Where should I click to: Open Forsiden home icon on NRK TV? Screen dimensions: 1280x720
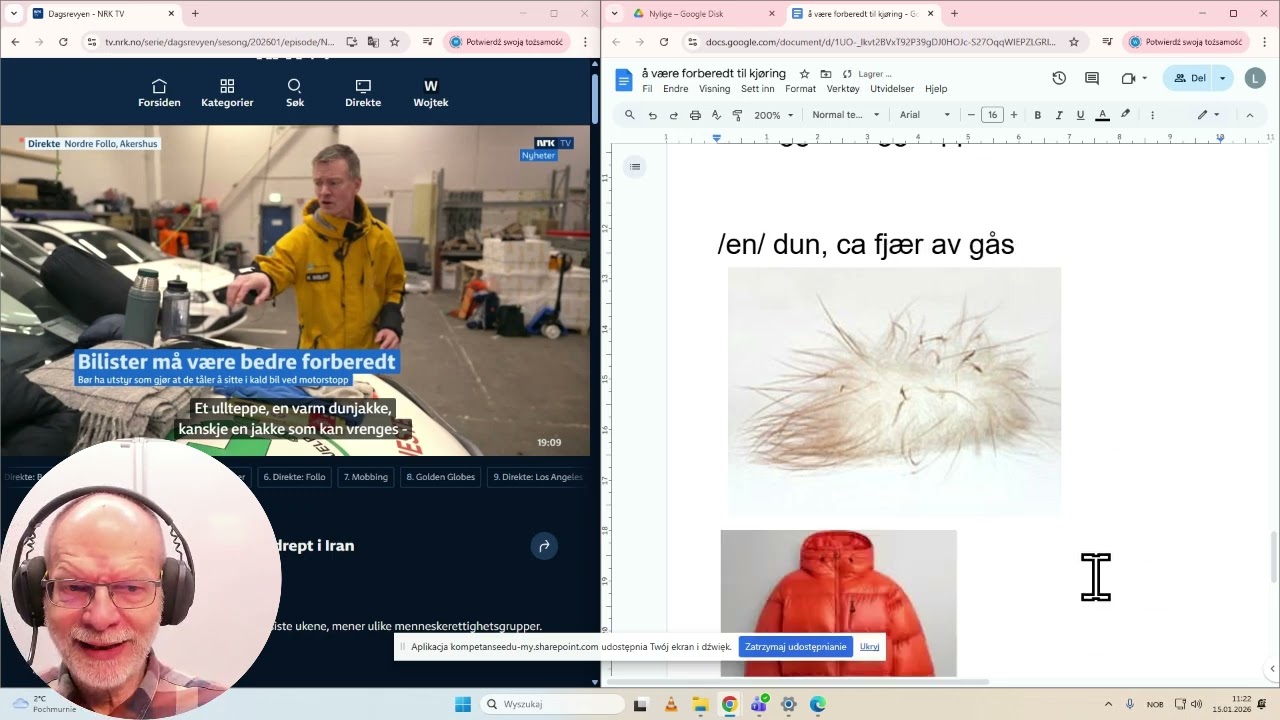tap(159, 93)
